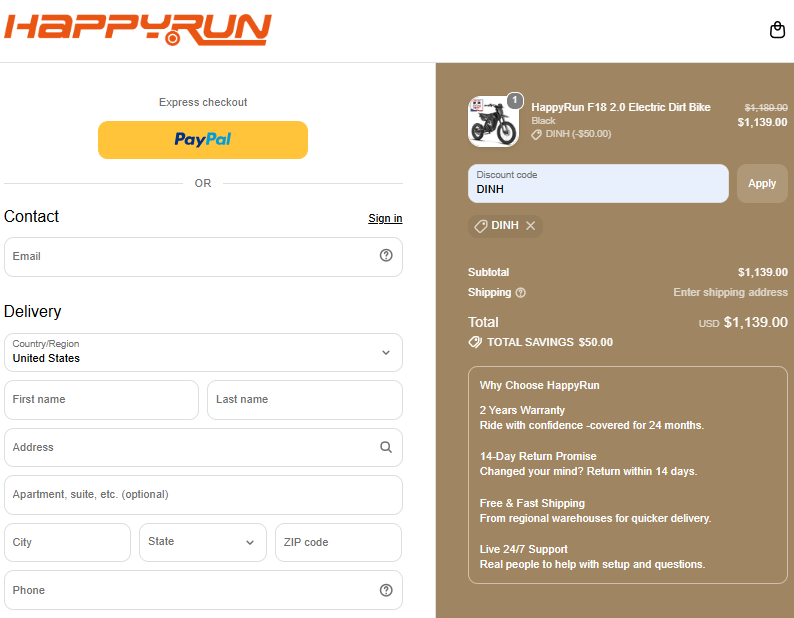Screen dimensions: 794x618
Task: Click the Subtotal value $1,139.00
Action: coord(763,273)
